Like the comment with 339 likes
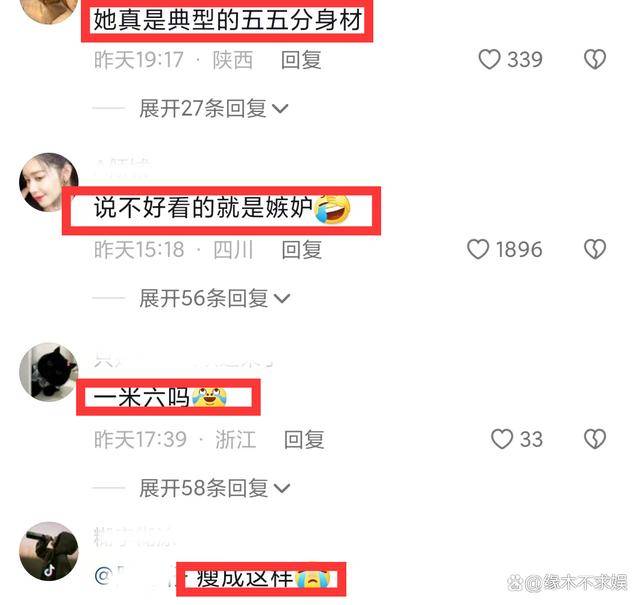This screenshot has height=605, width=640. tap(489, 60)
